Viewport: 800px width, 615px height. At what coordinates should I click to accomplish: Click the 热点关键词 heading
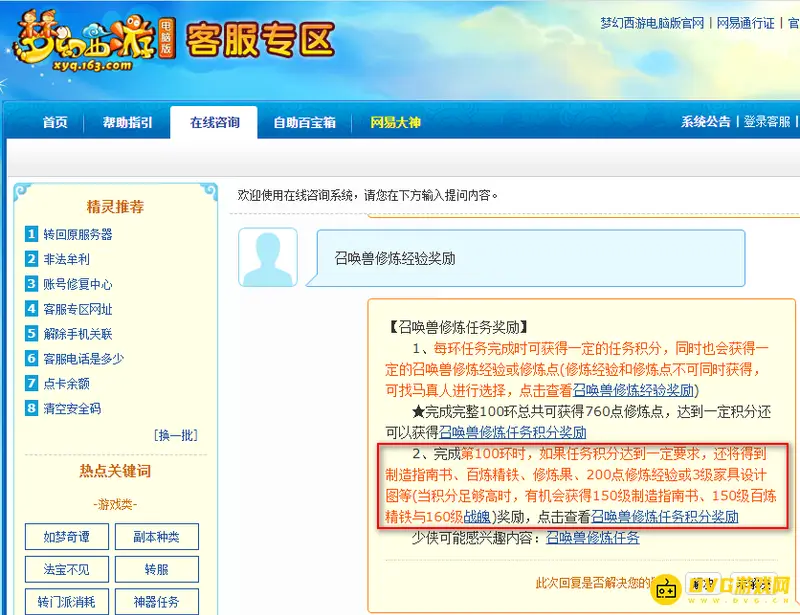(115, 471)
